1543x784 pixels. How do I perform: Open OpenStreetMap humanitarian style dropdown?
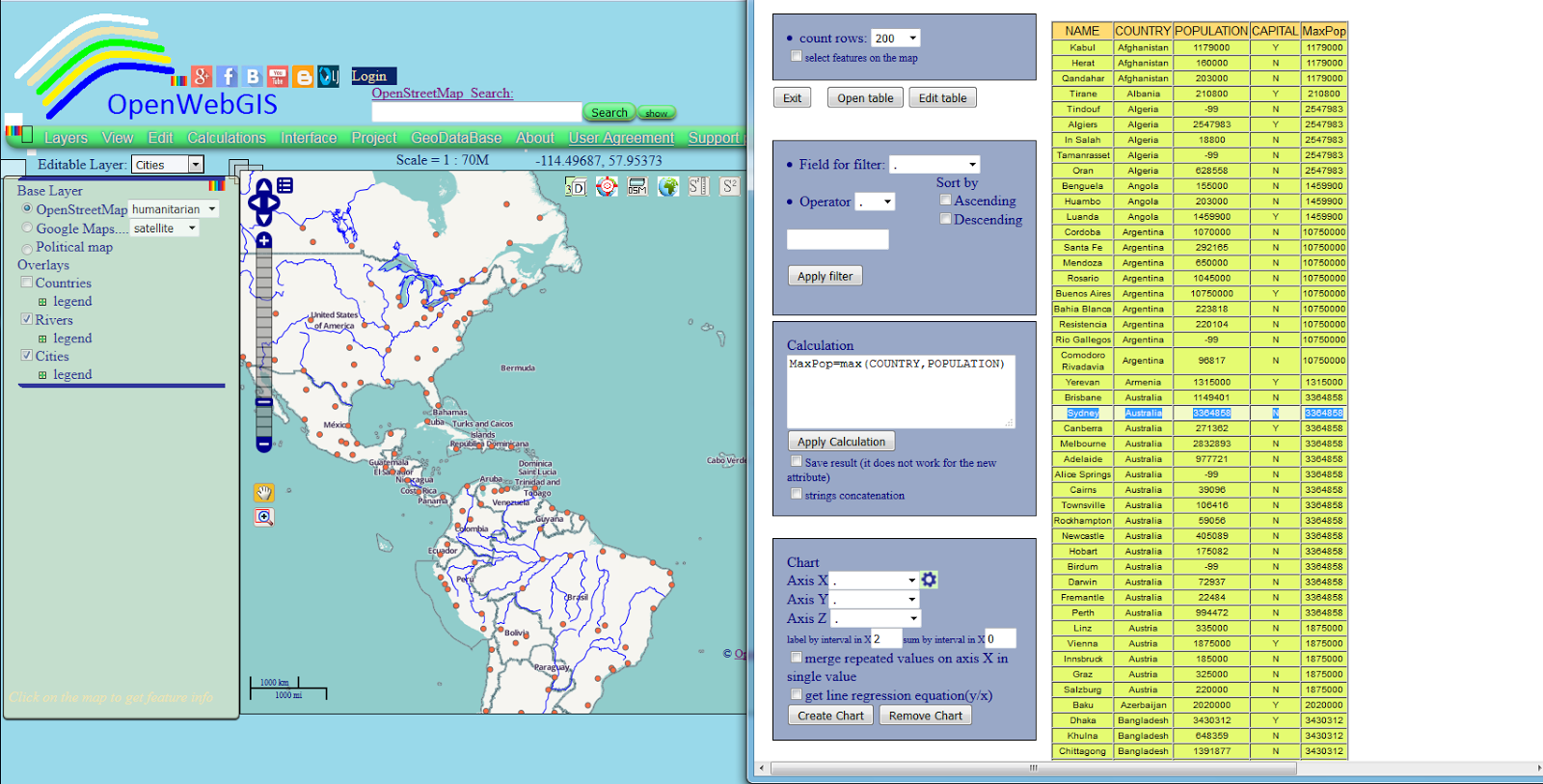tap(175, 209)
